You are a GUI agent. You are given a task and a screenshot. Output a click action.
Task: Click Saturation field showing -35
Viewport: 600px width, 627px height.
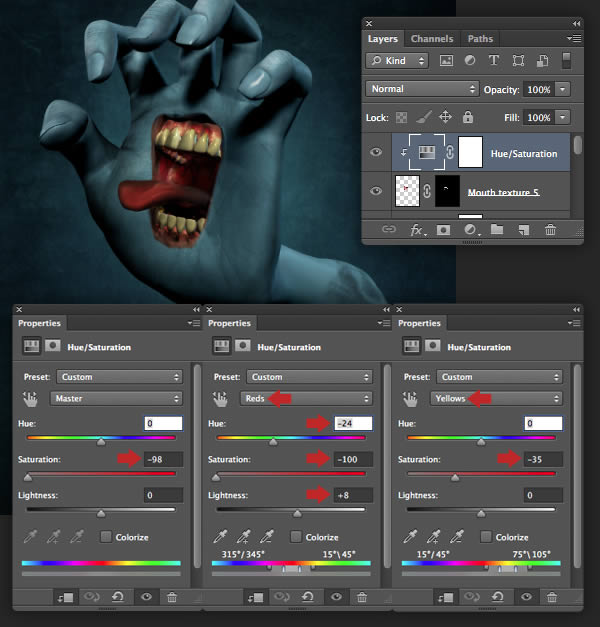point(543,459)
